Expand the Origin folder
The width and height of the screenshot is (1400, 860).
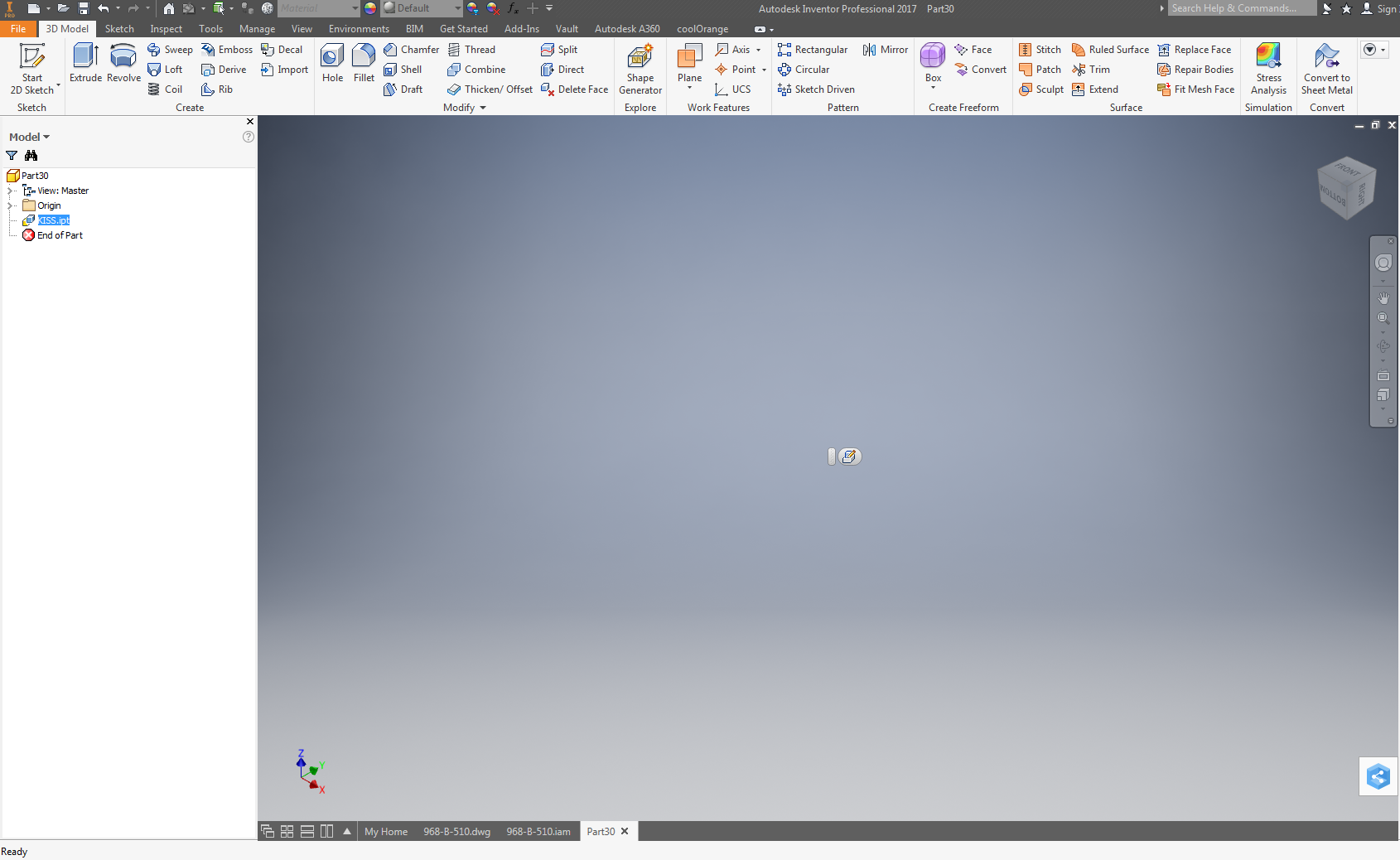(x=10, y=205)
